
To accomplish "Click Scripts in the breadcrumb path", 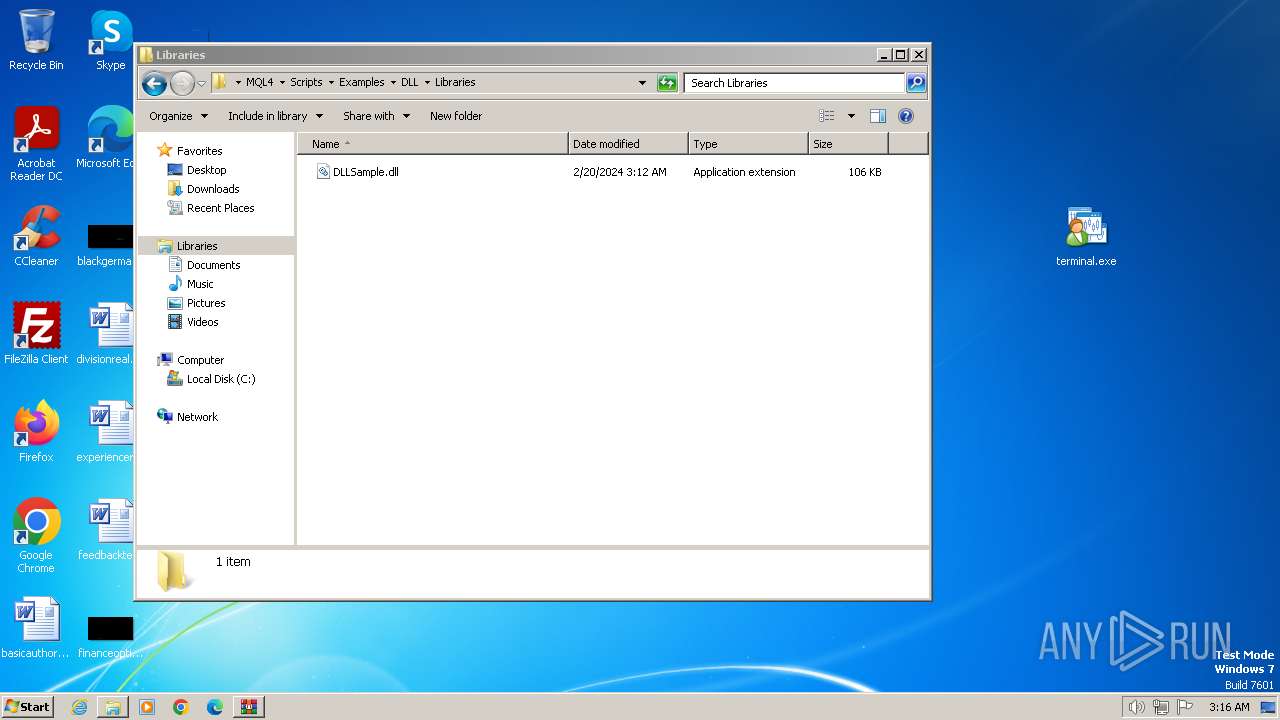I will [306, 83].
